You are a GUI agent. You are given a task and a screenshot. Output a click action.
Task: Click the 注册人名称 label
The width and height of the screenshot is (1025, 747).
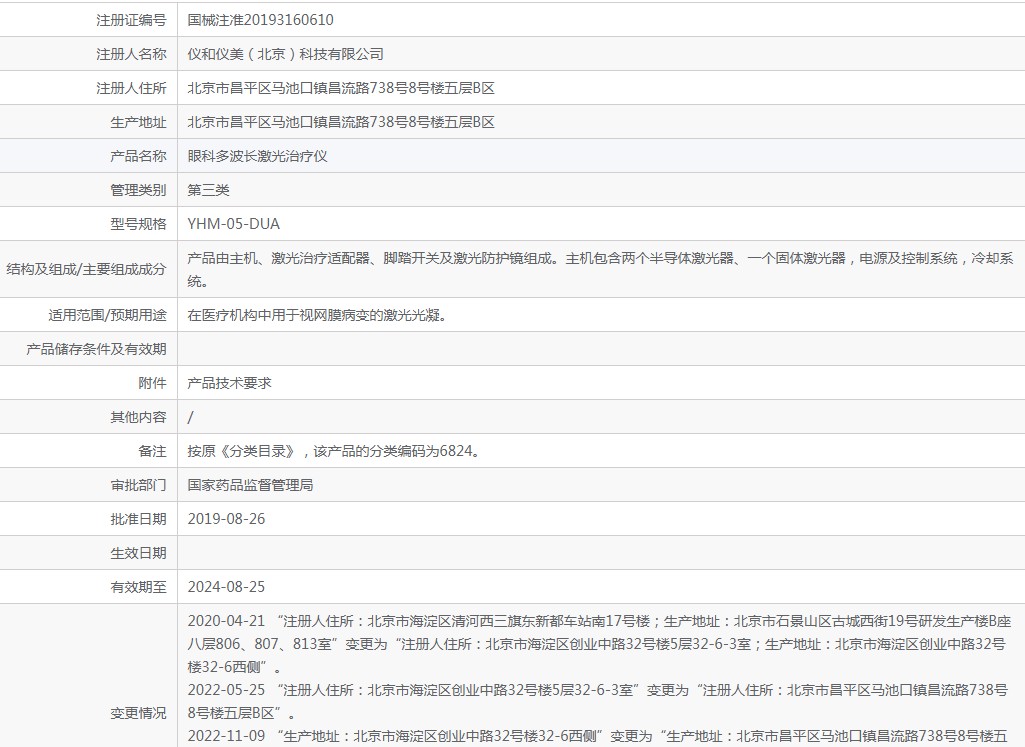click(x=131, y=54)
